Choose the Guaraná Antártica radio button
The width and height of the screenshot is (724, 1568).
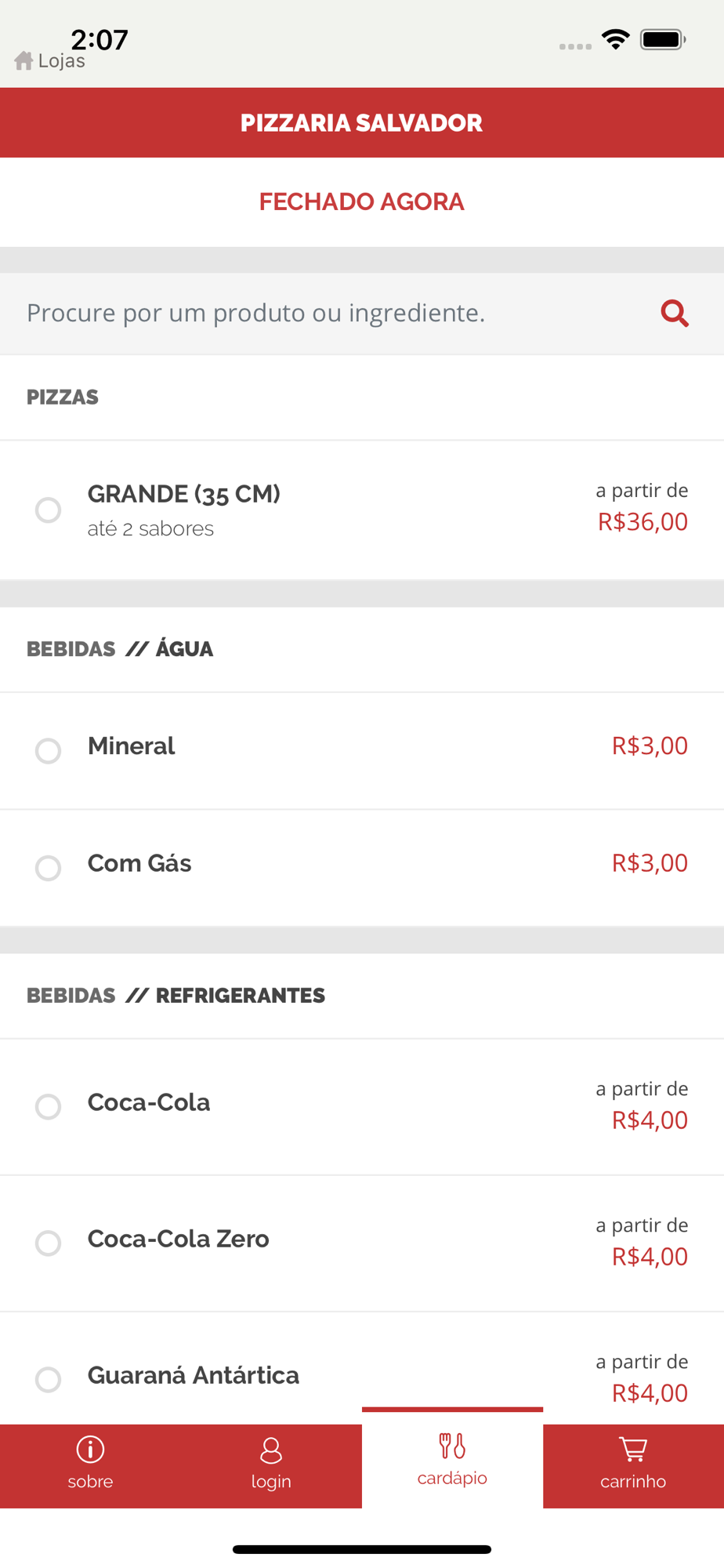pos(49,1379)
